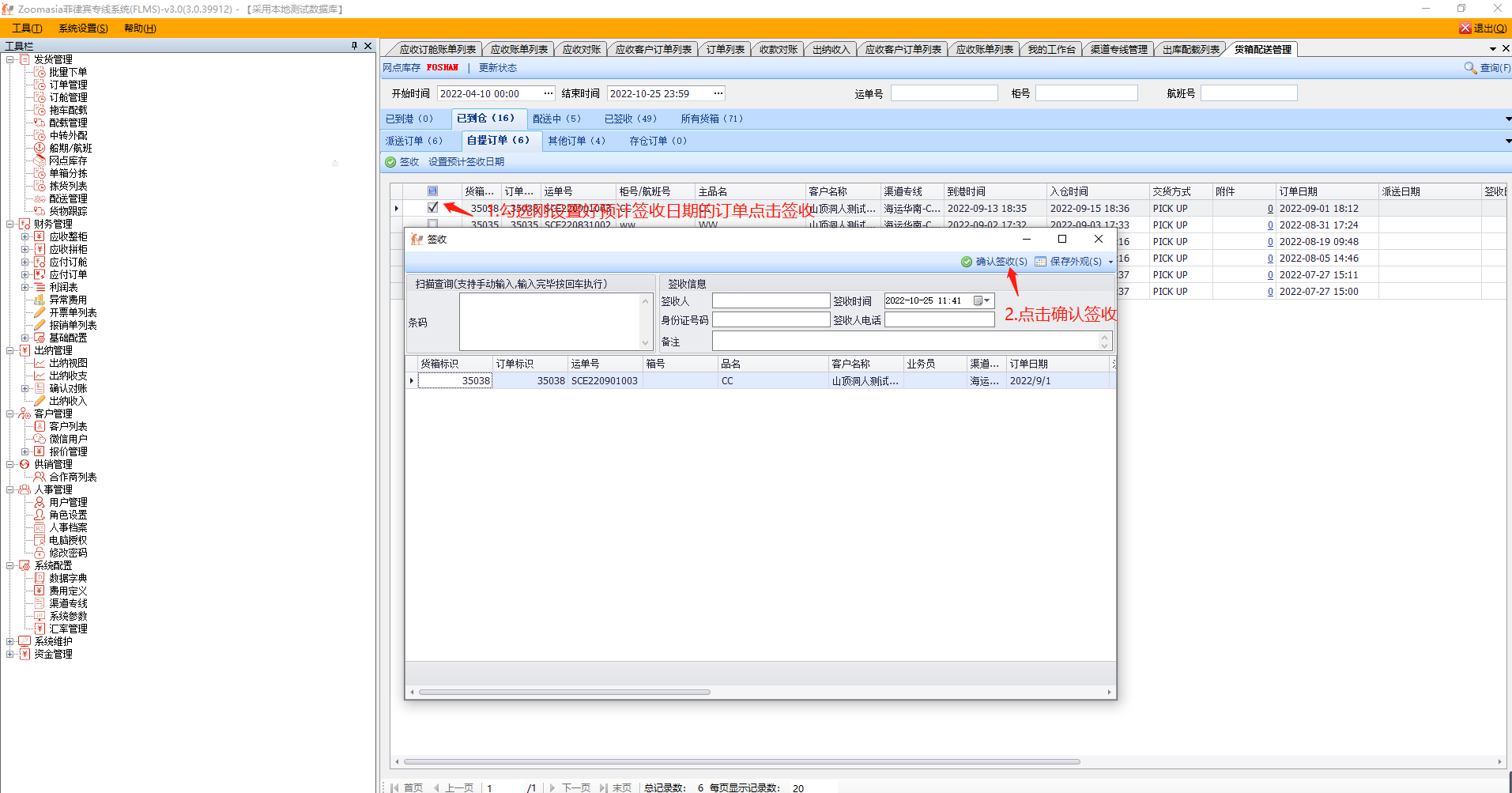This screenshot has height=793, width=1512.
Task: Open the 签收时间 date picker dropdown
Action: tap(982, 300)
